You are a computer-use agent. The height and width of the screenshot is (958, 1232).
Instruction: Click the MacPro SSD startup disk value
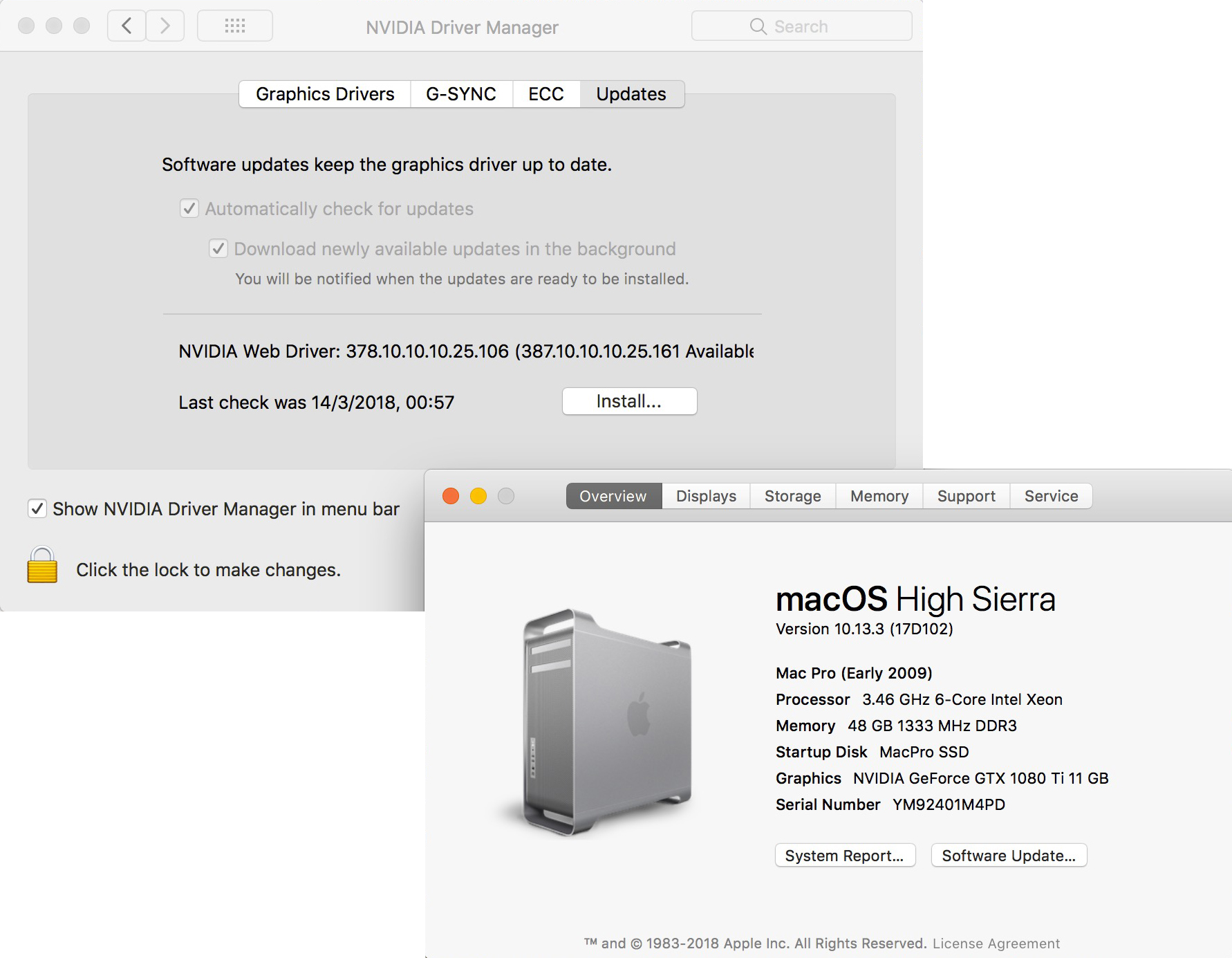click(924, 752)
